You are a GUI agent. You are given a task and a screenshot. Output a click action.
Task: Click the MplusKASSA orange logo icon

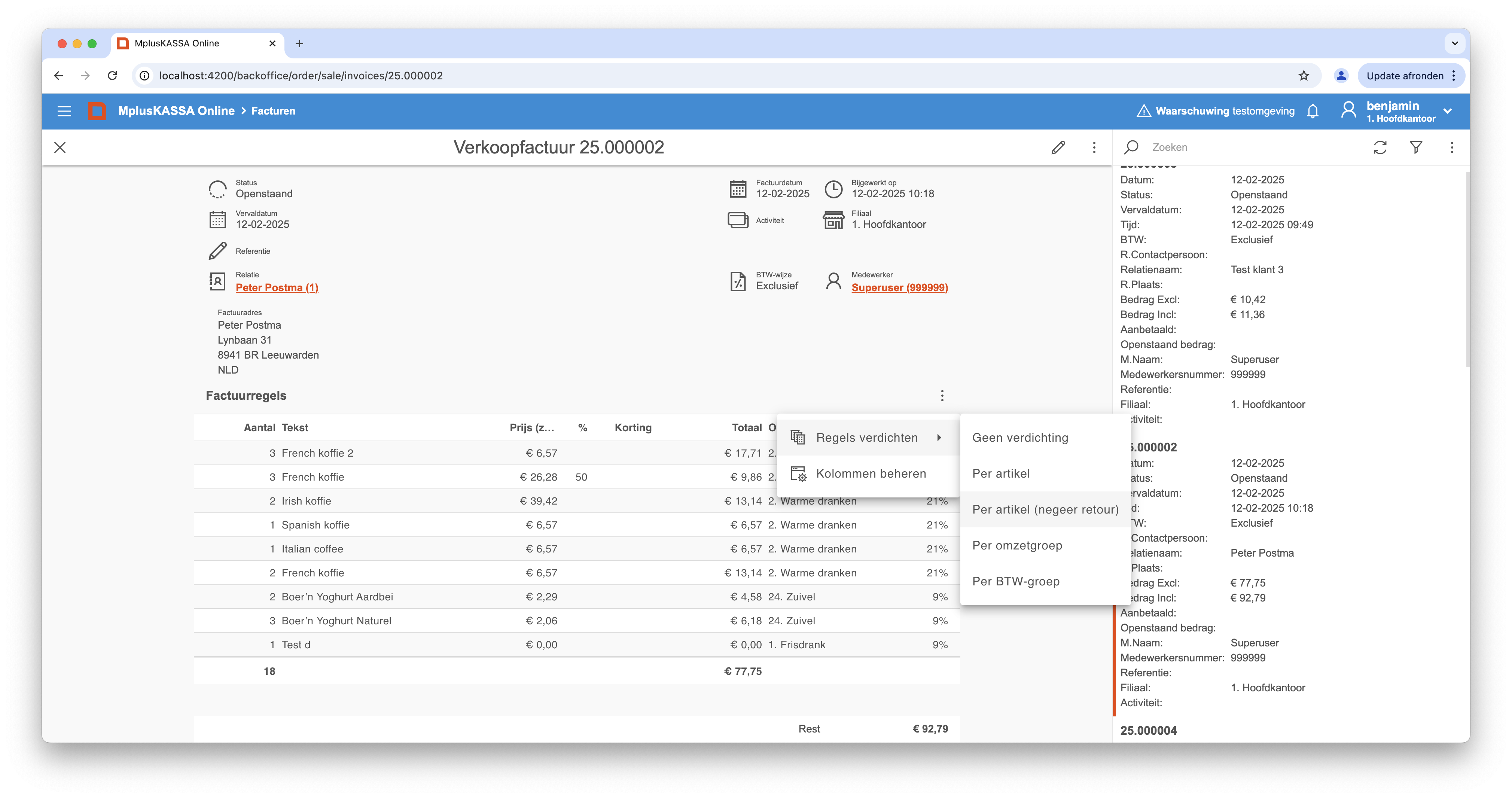click(x=97, y=111)
